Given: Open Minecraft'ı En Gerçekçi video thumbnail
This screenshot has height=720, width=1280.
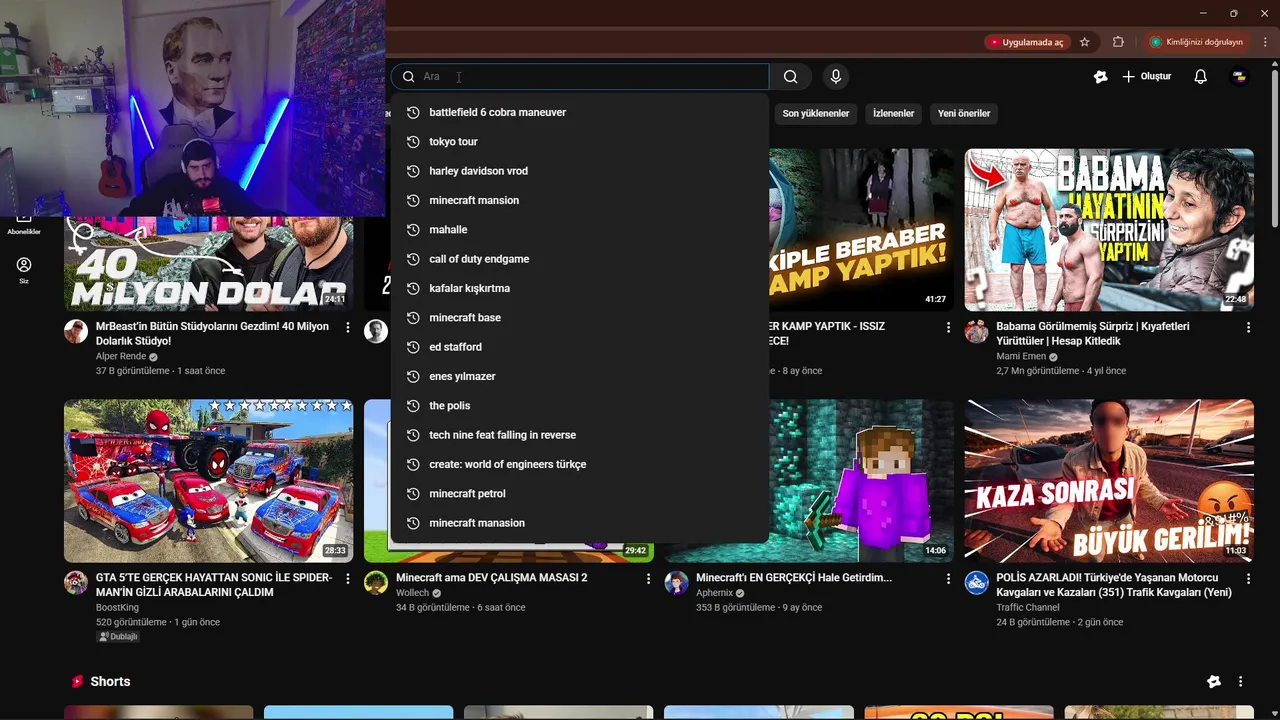Looking at the screenshot, I should click(861, 481).
